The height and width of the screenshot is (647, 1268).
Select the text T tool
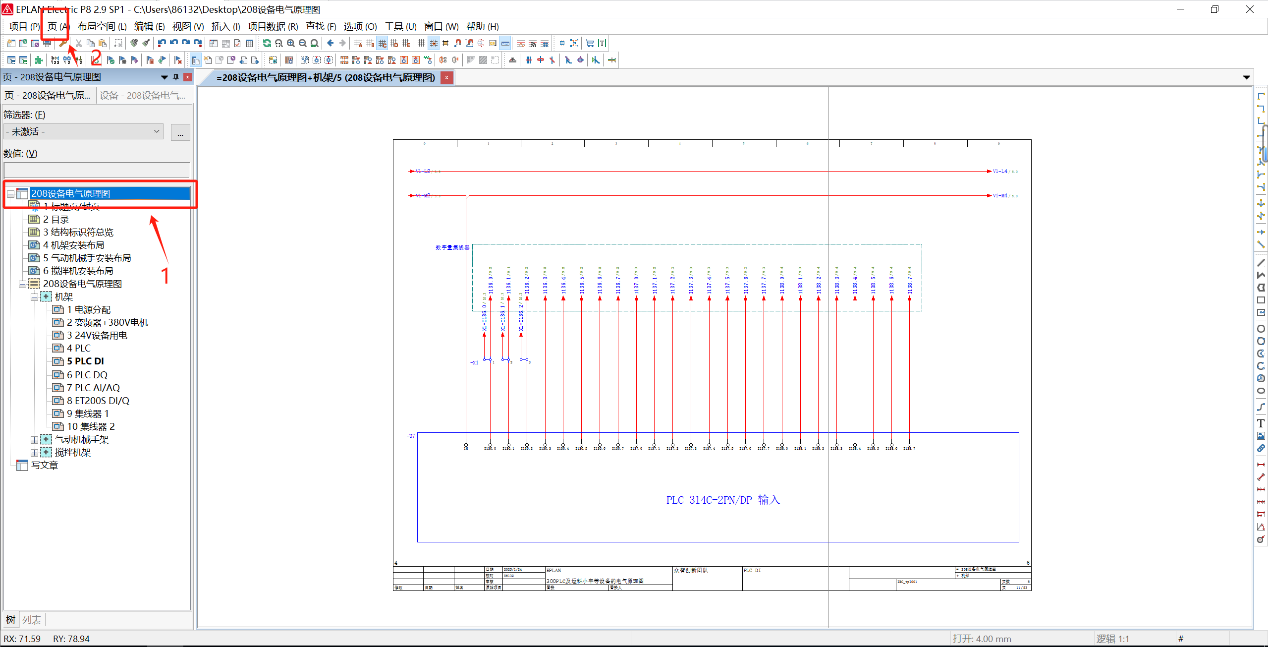pos(1261,423)
